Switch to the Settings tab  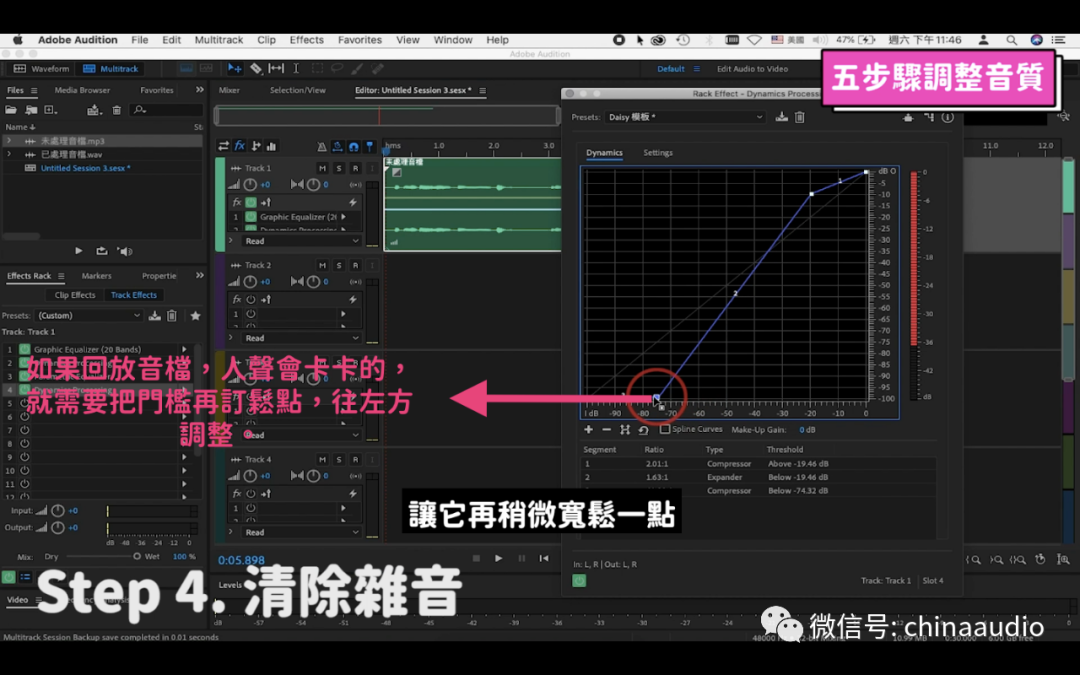(x=658, y=153)
